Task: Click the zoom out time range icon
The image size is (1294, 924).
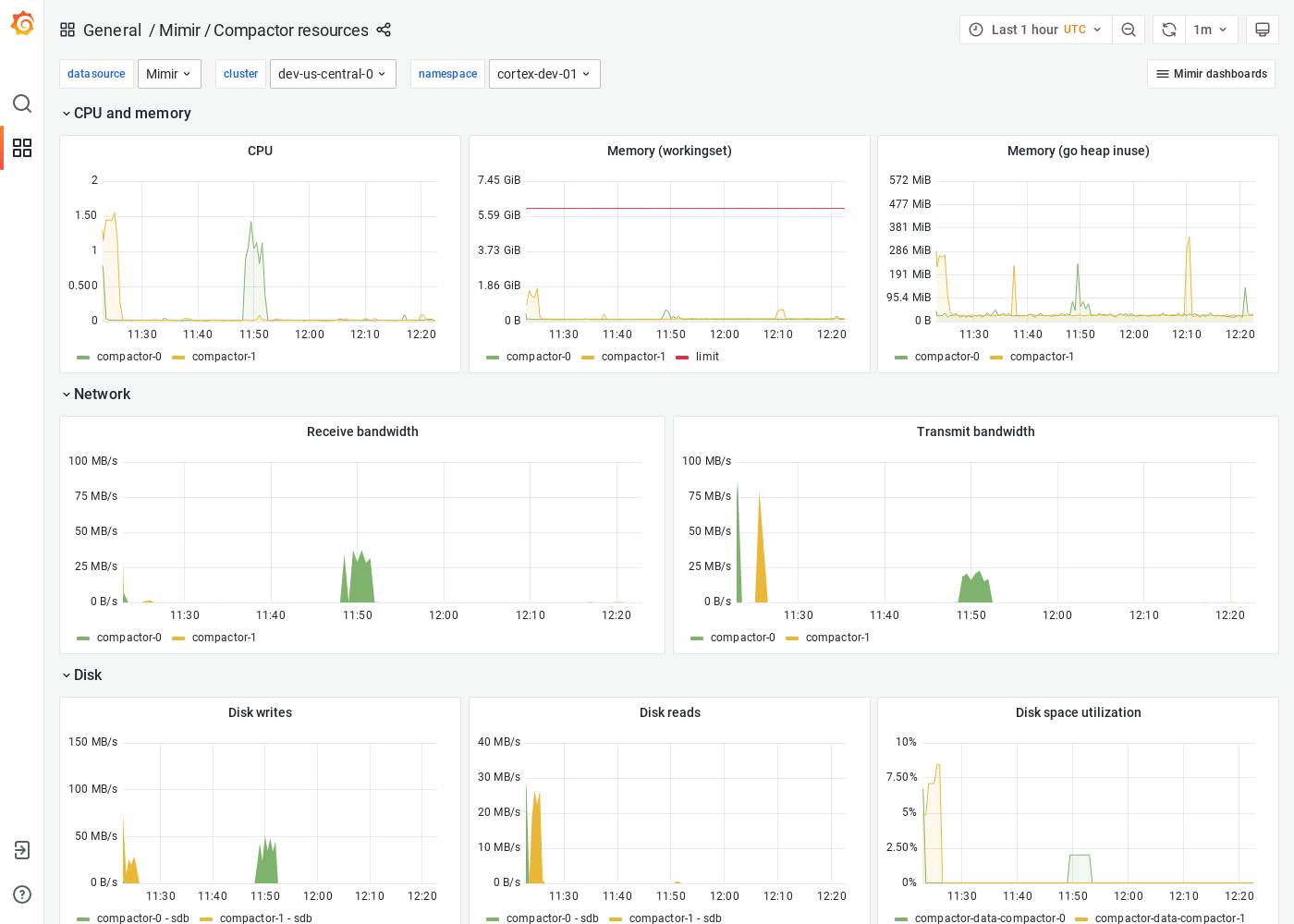Action: [1128, 29]
